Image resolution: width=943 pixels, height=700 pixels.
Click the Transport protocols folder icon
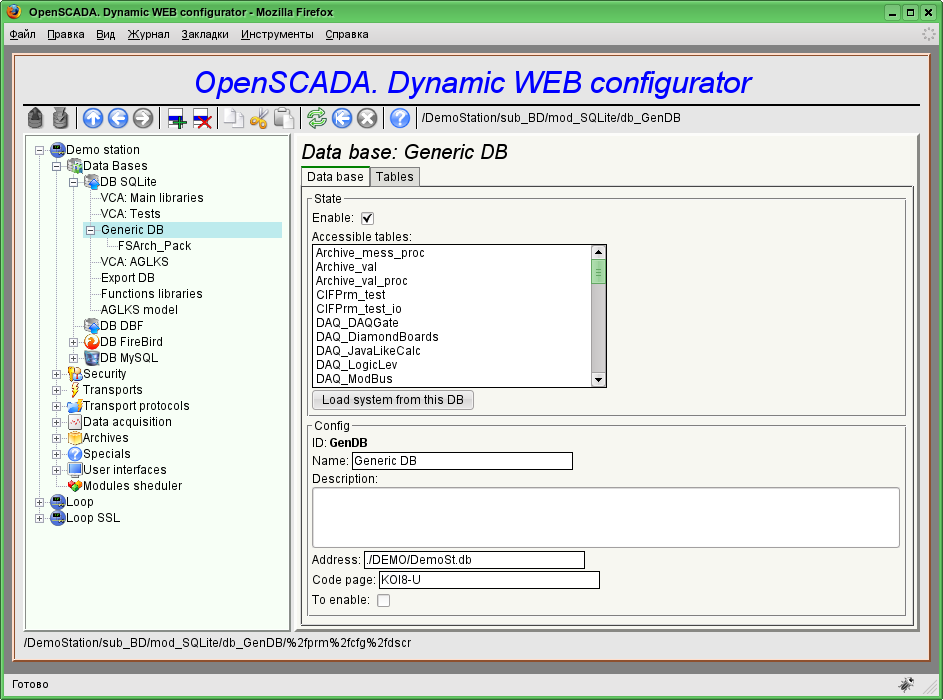tap(75, 406)
